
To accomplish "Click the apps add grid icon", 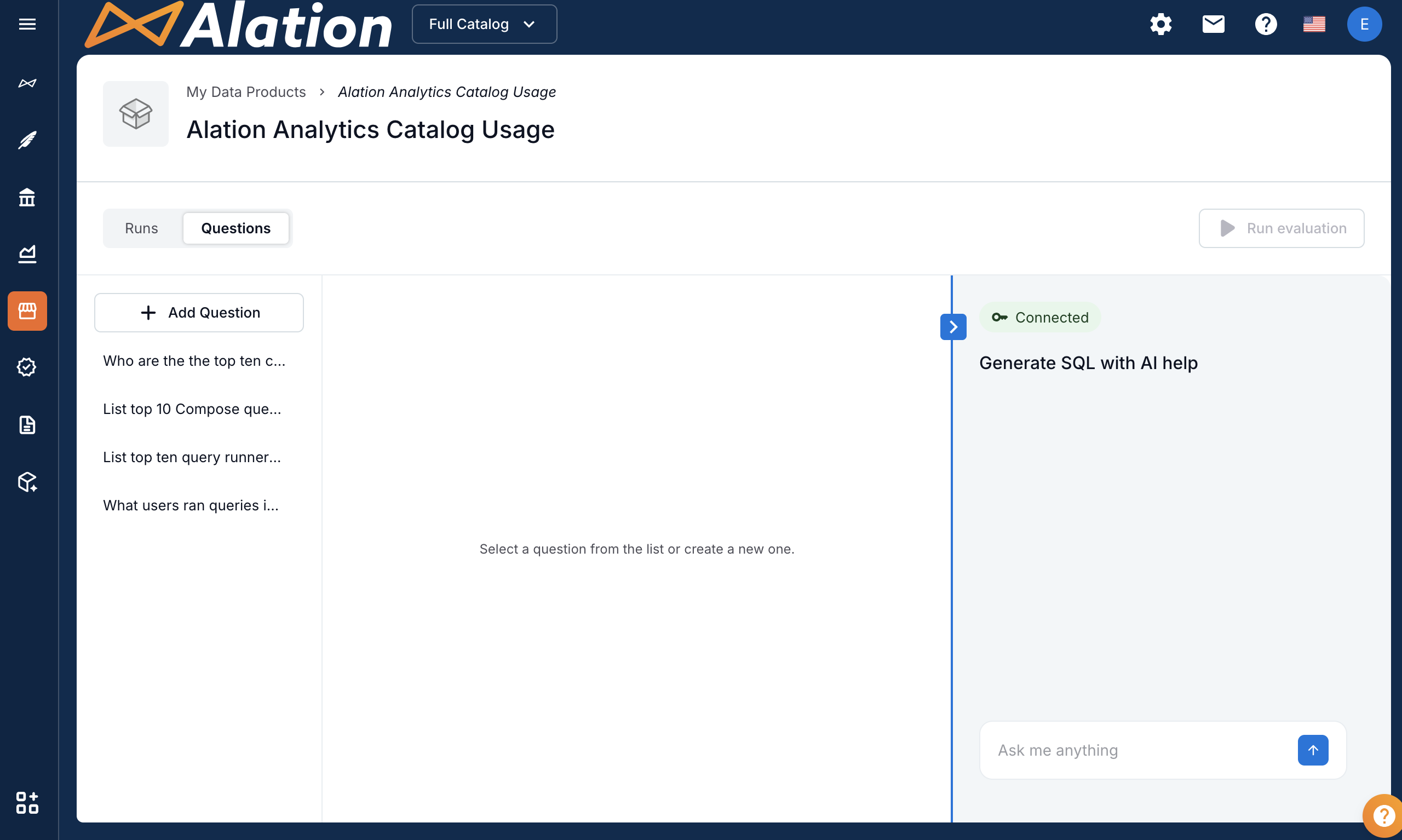I will point(27,802).
